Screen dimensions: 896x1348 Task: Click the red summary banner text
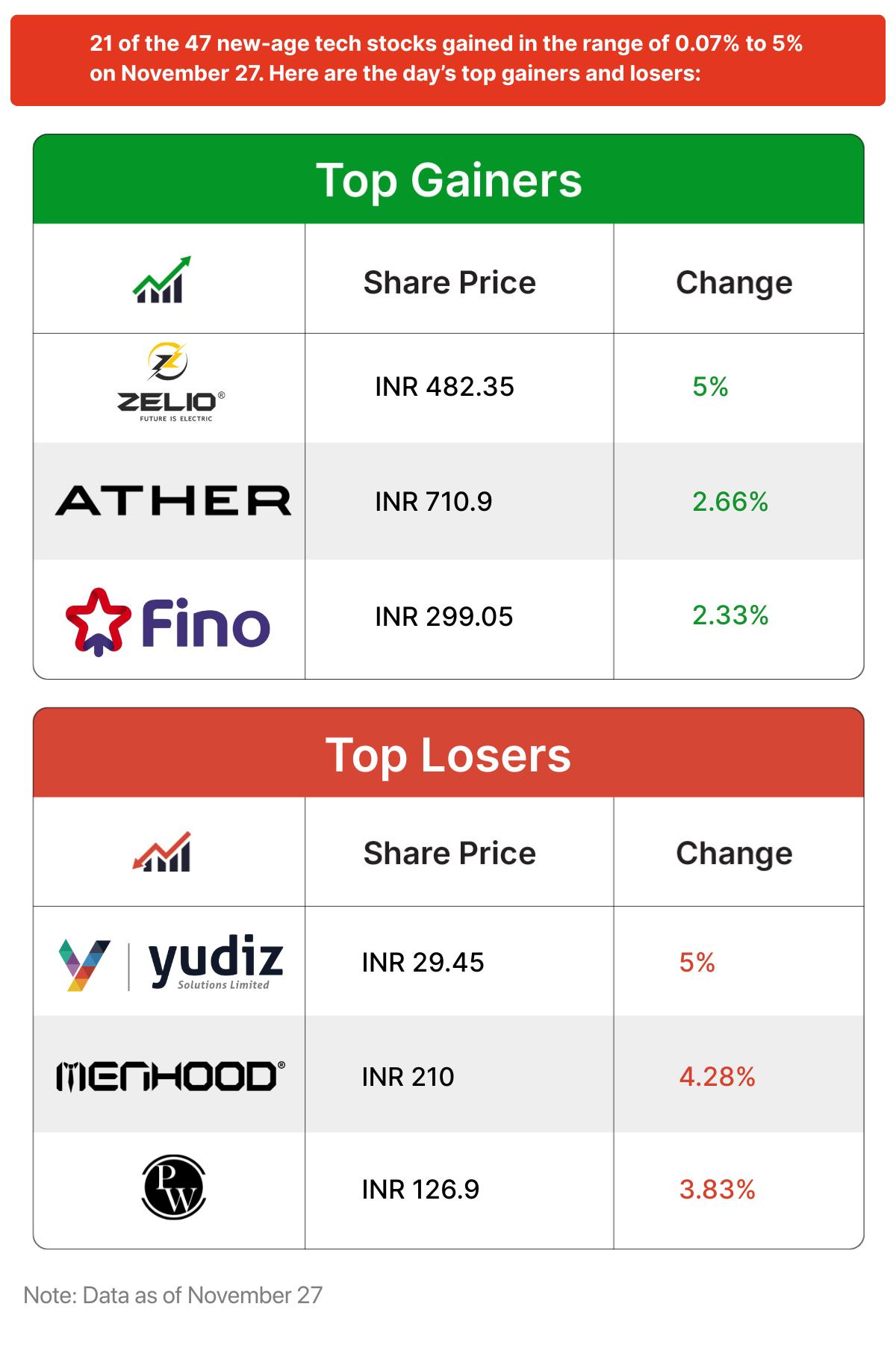[447, 58]
